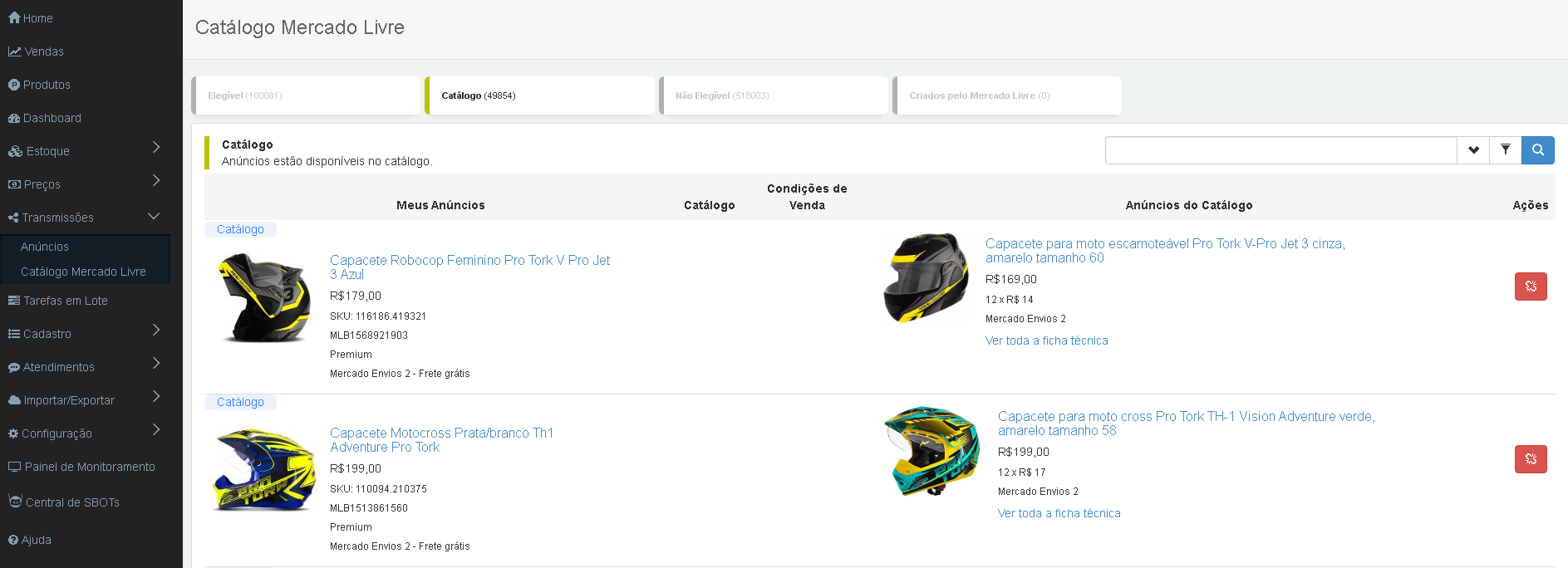Click the Importar/Exportar cloud icon

(x=14, y=400)
